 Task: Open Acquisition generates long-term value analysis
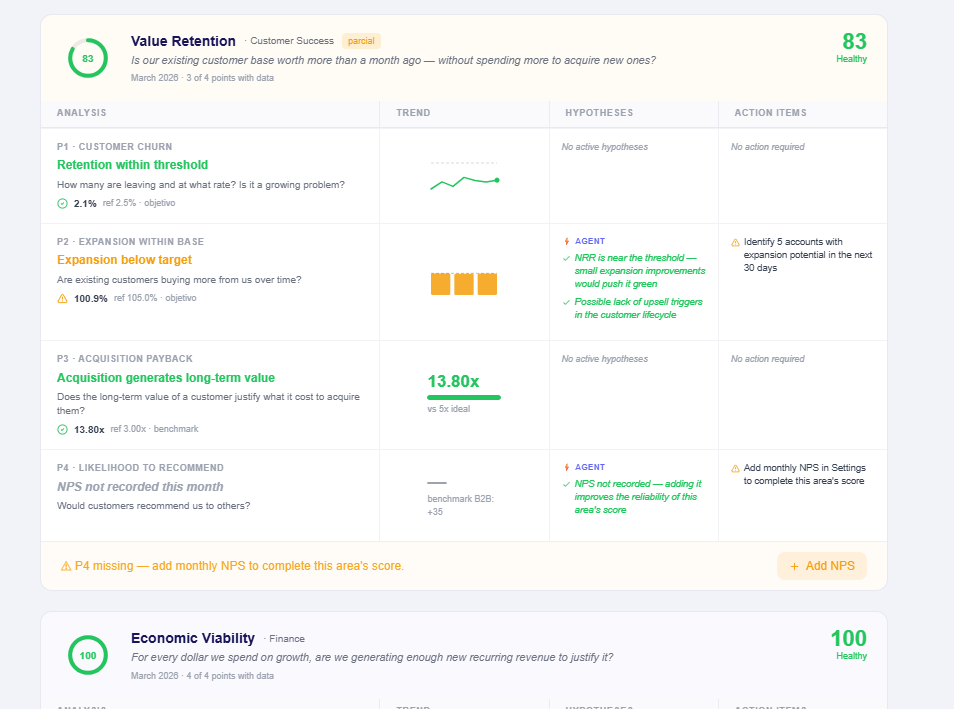pos(165,378)
